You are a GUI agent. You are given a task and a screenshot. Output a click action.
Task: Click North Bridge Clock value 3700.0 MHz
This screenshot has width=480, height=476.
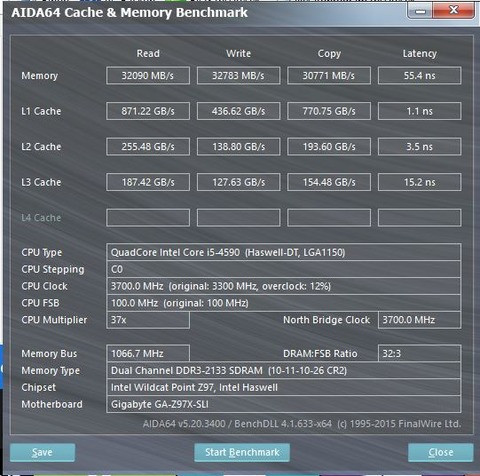click(420, 320)
